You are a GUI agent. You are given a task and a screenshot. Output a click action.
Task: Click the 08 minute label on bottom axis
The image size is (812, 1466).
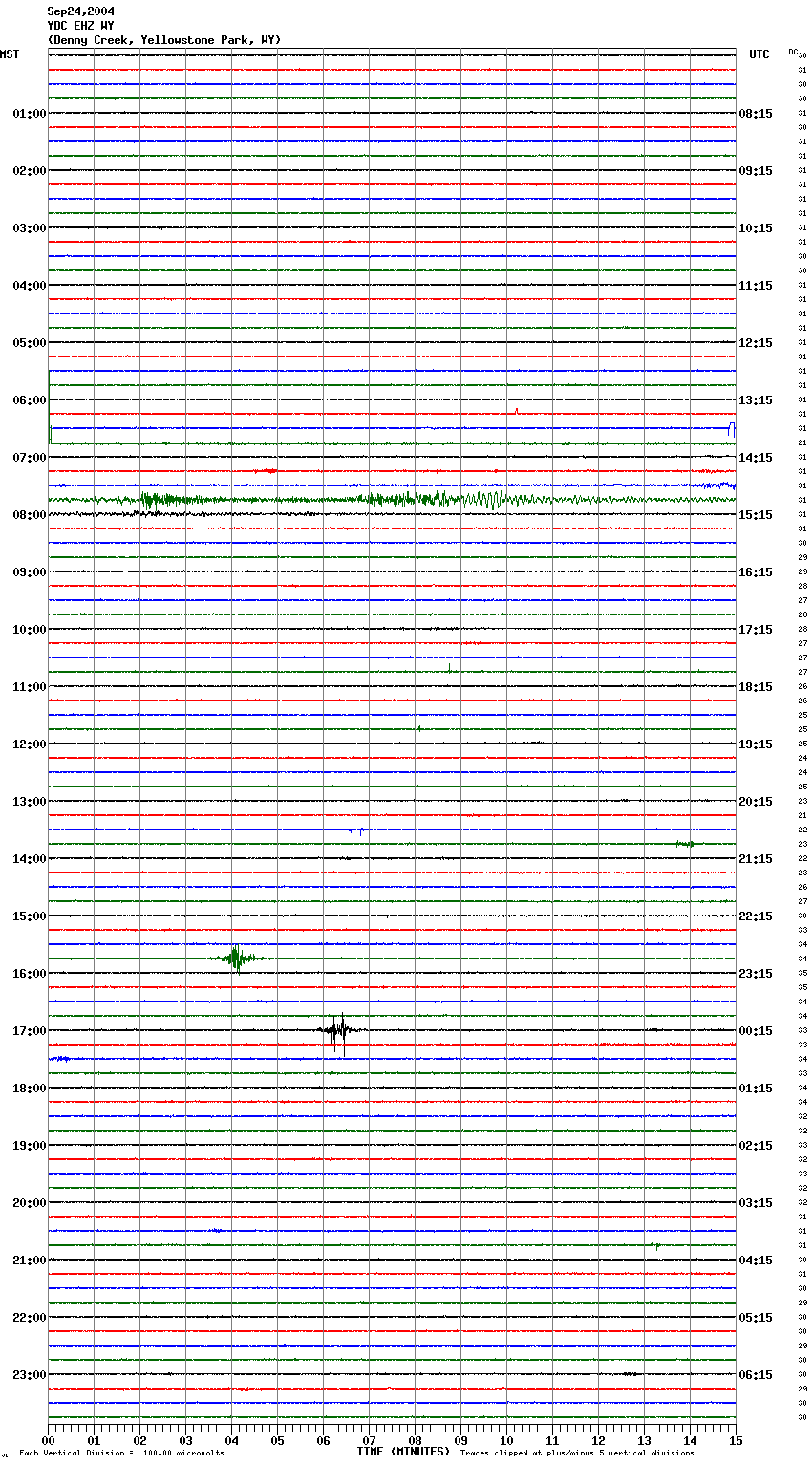click(x=415, y=1440)
